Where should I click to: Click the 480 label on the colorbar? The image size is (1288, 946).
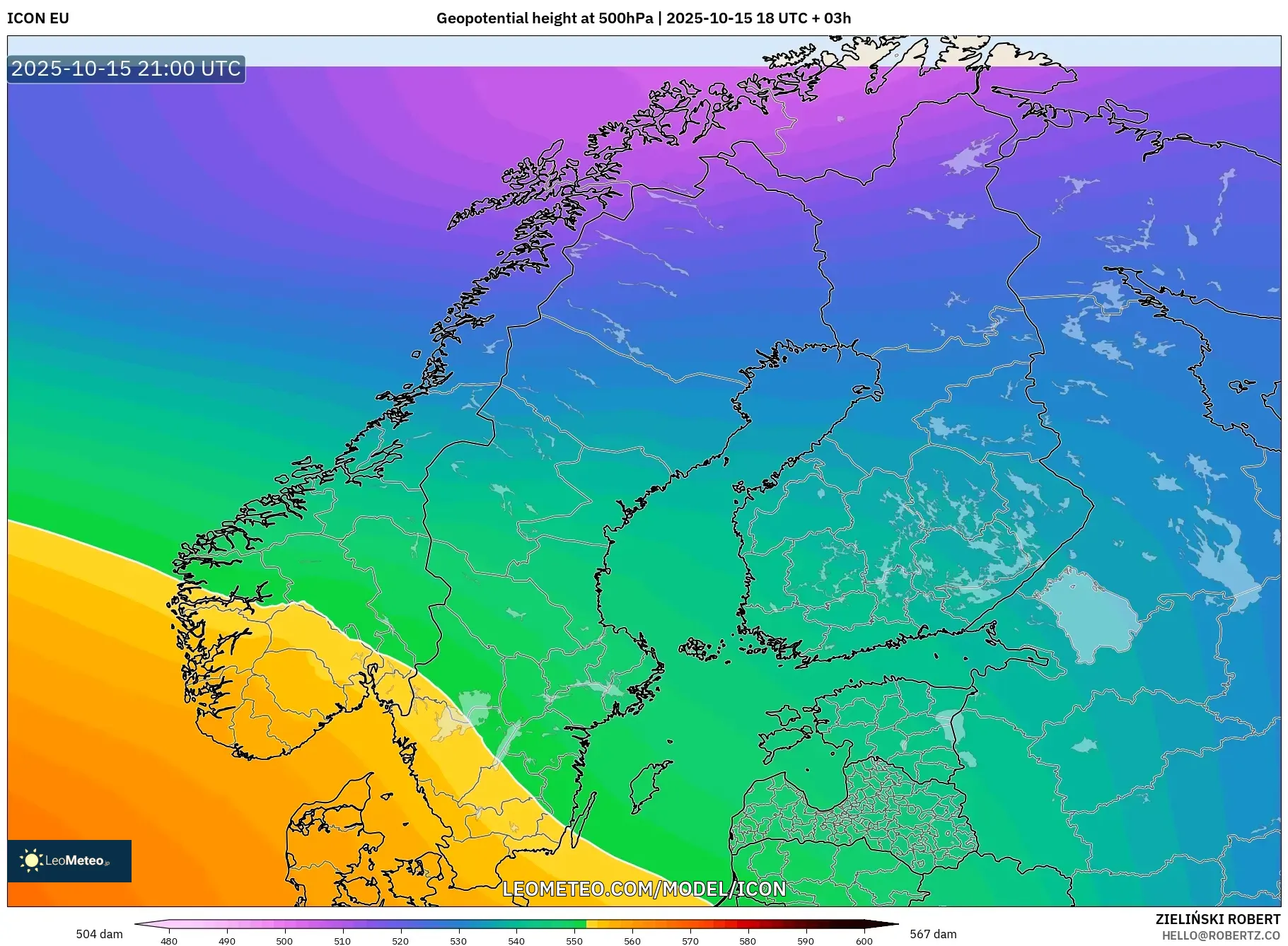tap(169, 940)
